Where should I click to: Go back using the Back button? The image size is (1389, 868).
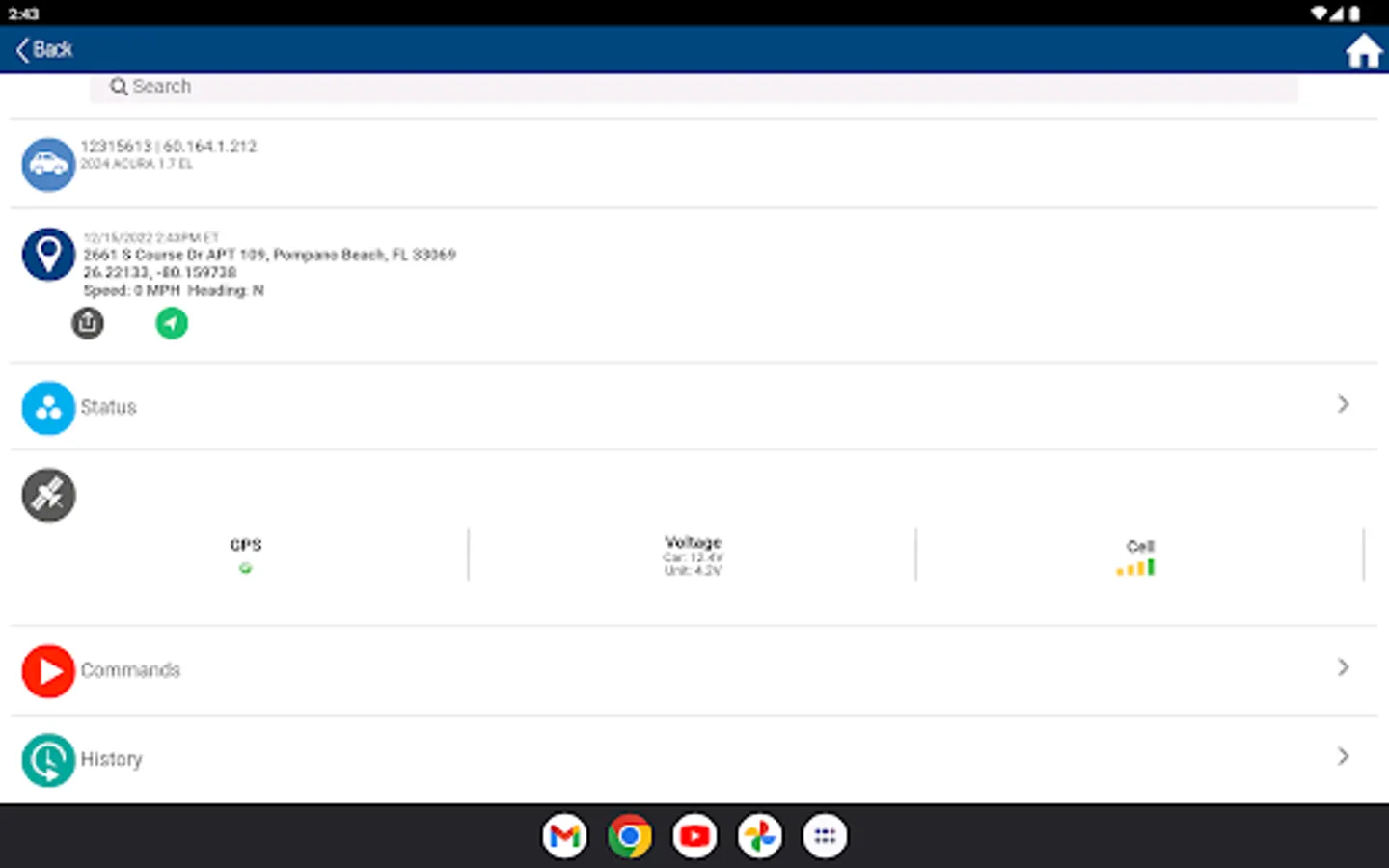pyautogui.click(x=44, y=49)
